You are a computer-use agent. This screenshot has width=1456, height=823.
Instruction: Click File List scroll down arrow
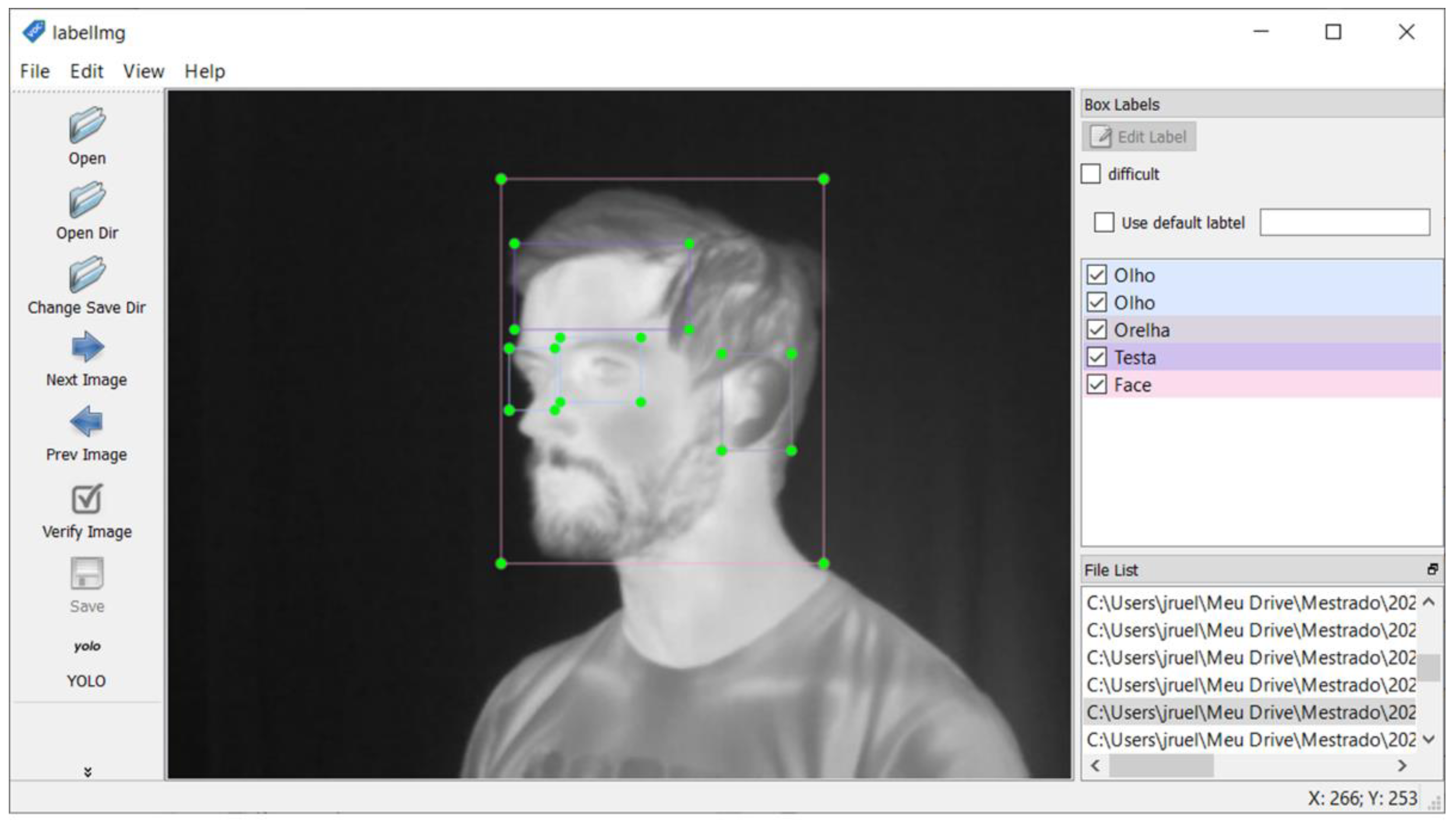coord(1428,739)
